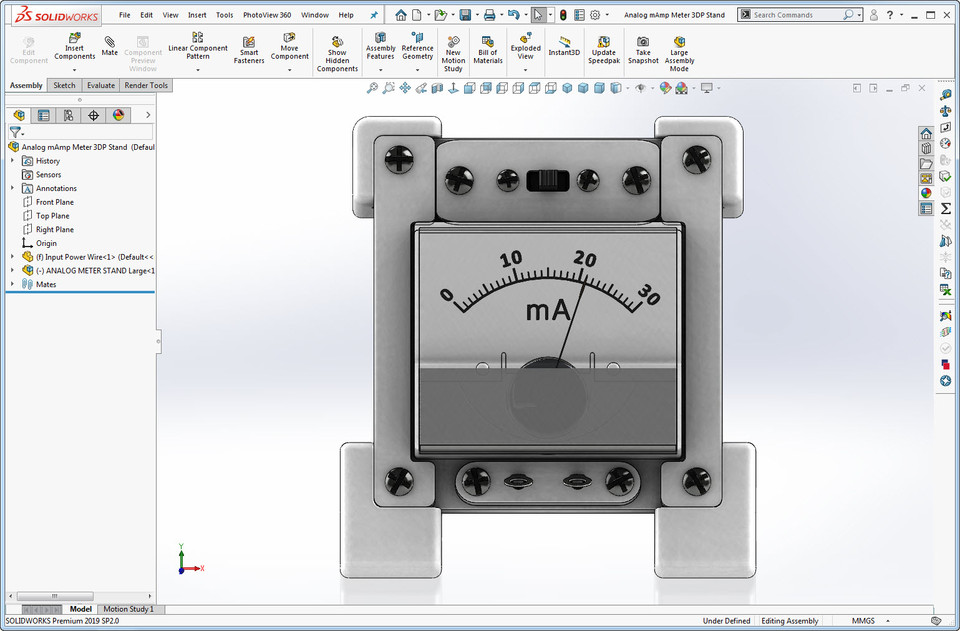Image resolution: width=960 pixels, height=631 pixels.
Task: Switch to the Motion Study 1 tab
Action: [x=129, y=608]
